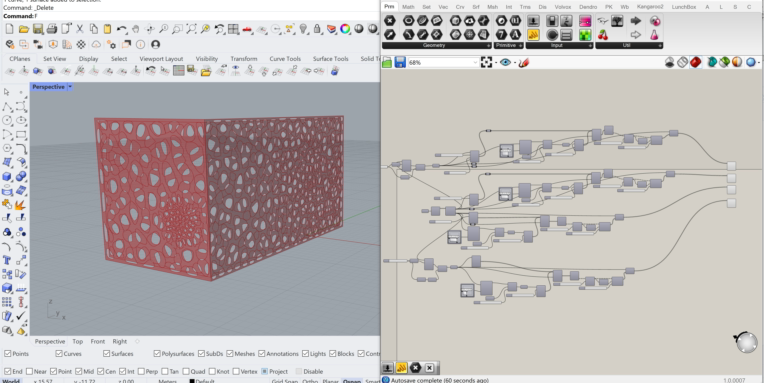Image resolution: width=764 pixels, height=383 pixels.
Task: Enable the Near object snap
Action: (29, 371)
